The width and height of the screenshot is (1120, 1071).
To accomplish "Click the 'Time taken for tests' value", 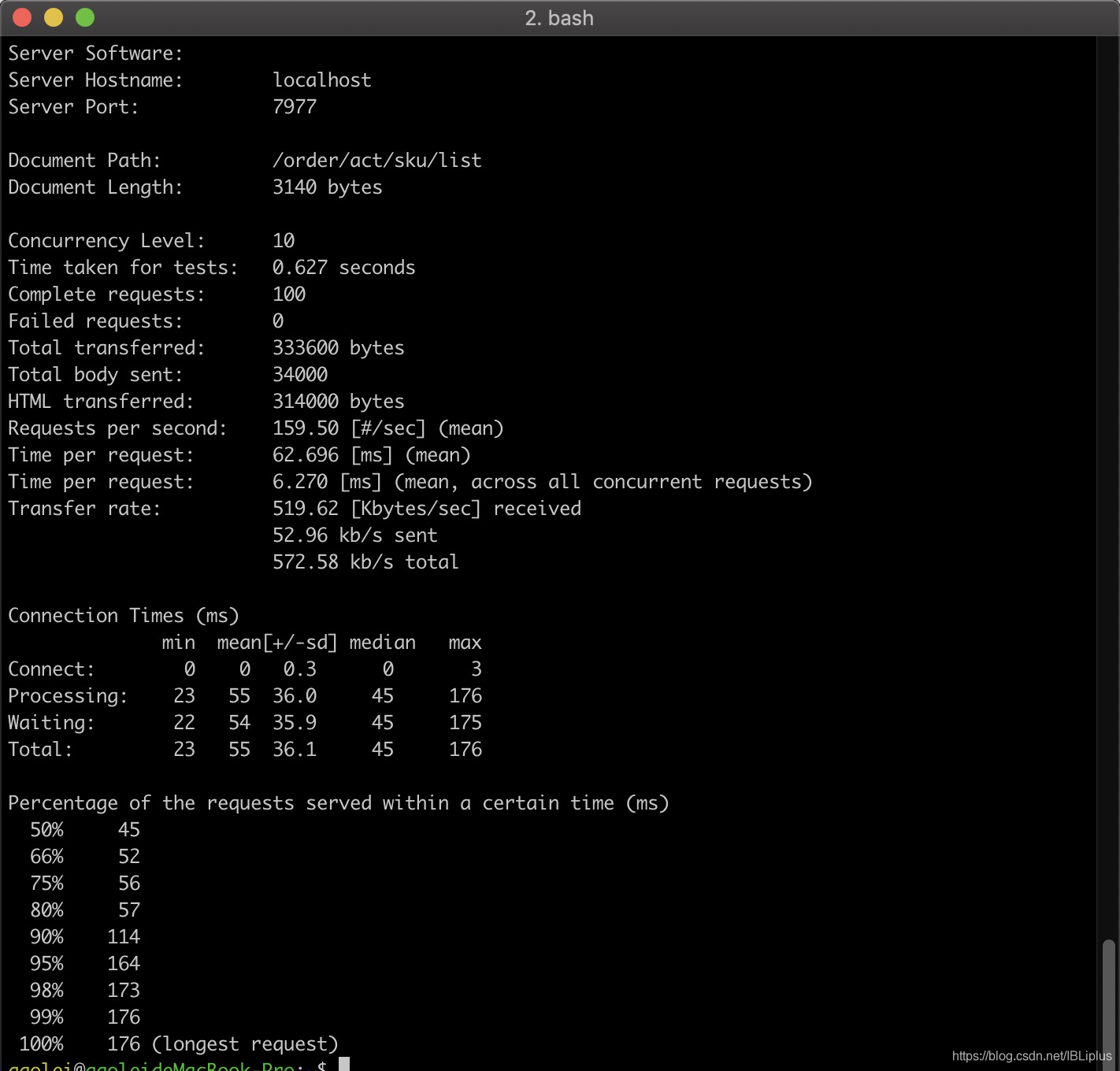I will point(343,267).
